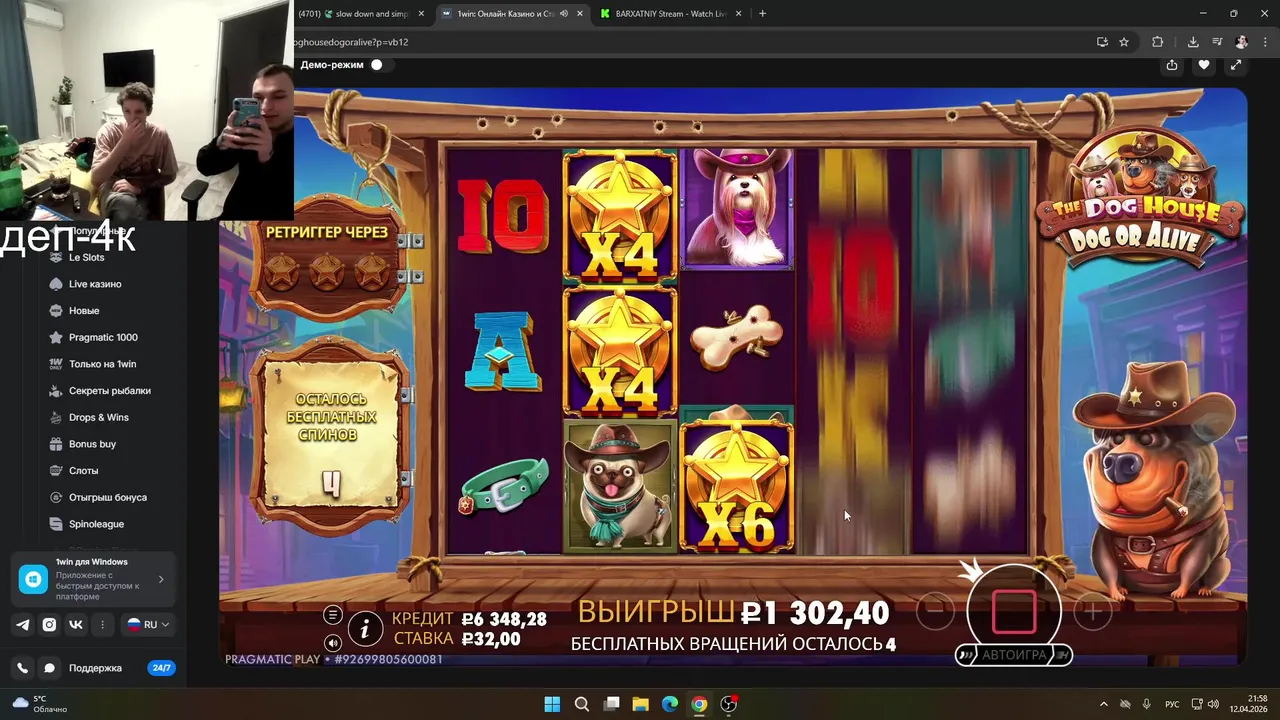The image size is (1280, 720).
Task: Click the install app icon in address bar
Action: [1102, 42]
